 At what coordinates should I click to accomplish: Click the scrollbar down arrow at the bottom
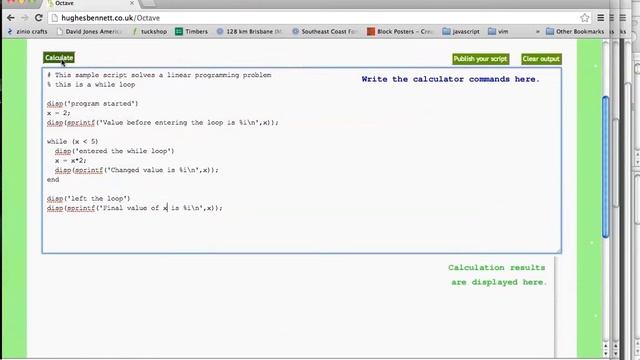606,353
